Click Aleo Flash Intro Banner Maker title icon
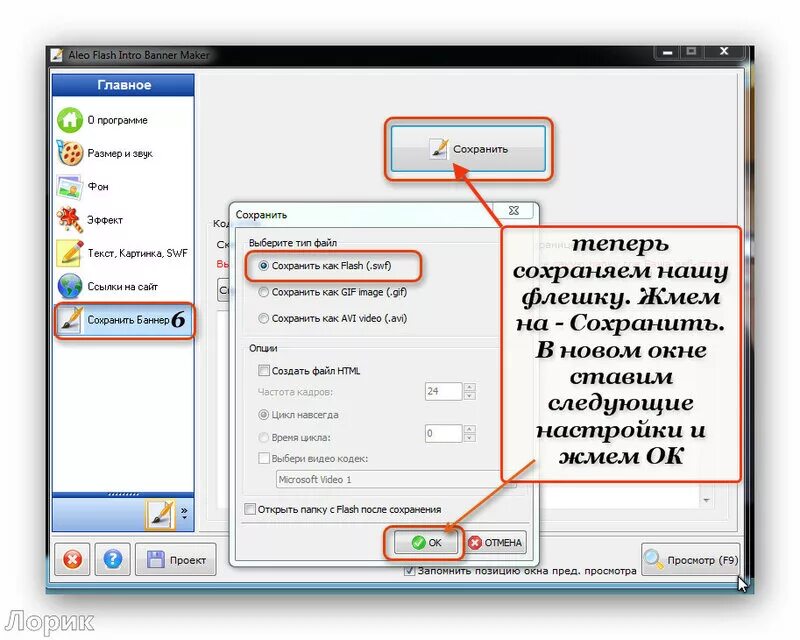 point(57,55)
